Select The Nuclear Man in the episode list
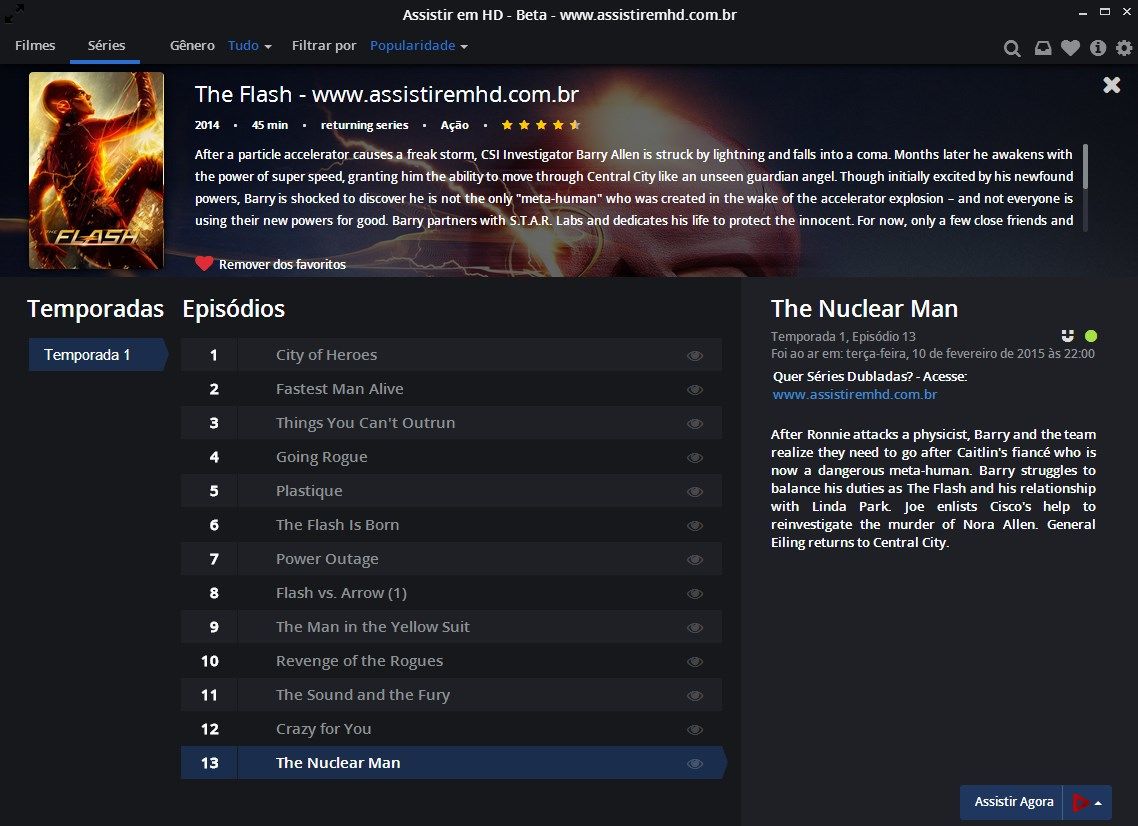 click(338, 763)
